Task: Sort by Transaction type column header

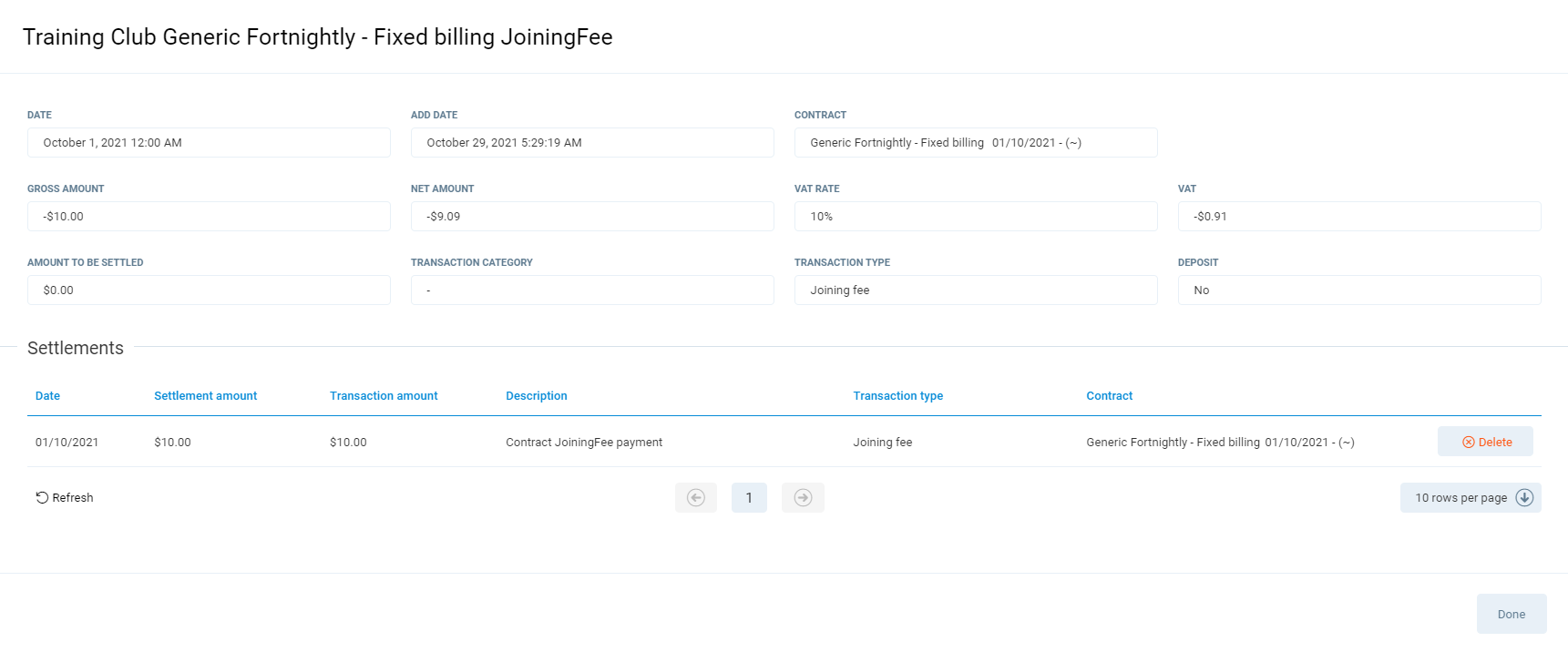Action: [897, 396]
